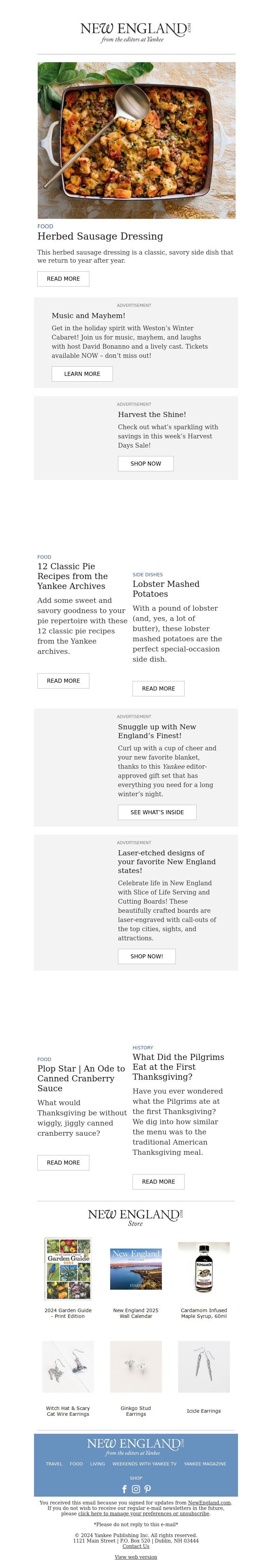Open the Contact Us link
This screenshot has height=1568, width=272.
136,1546
